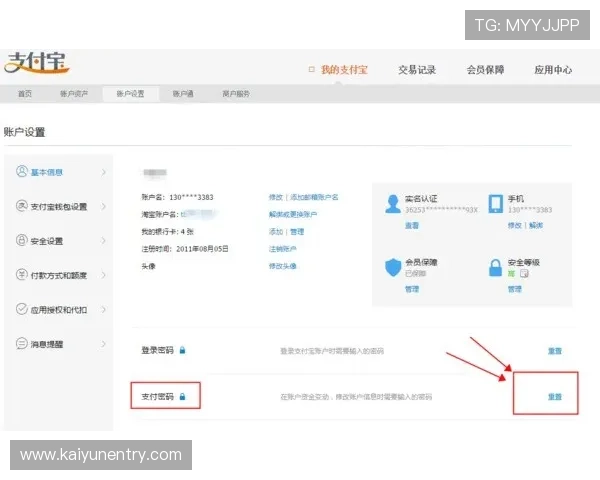Open the 交易记录 top menu
This screenshot has width=600, height=480.
417,70
